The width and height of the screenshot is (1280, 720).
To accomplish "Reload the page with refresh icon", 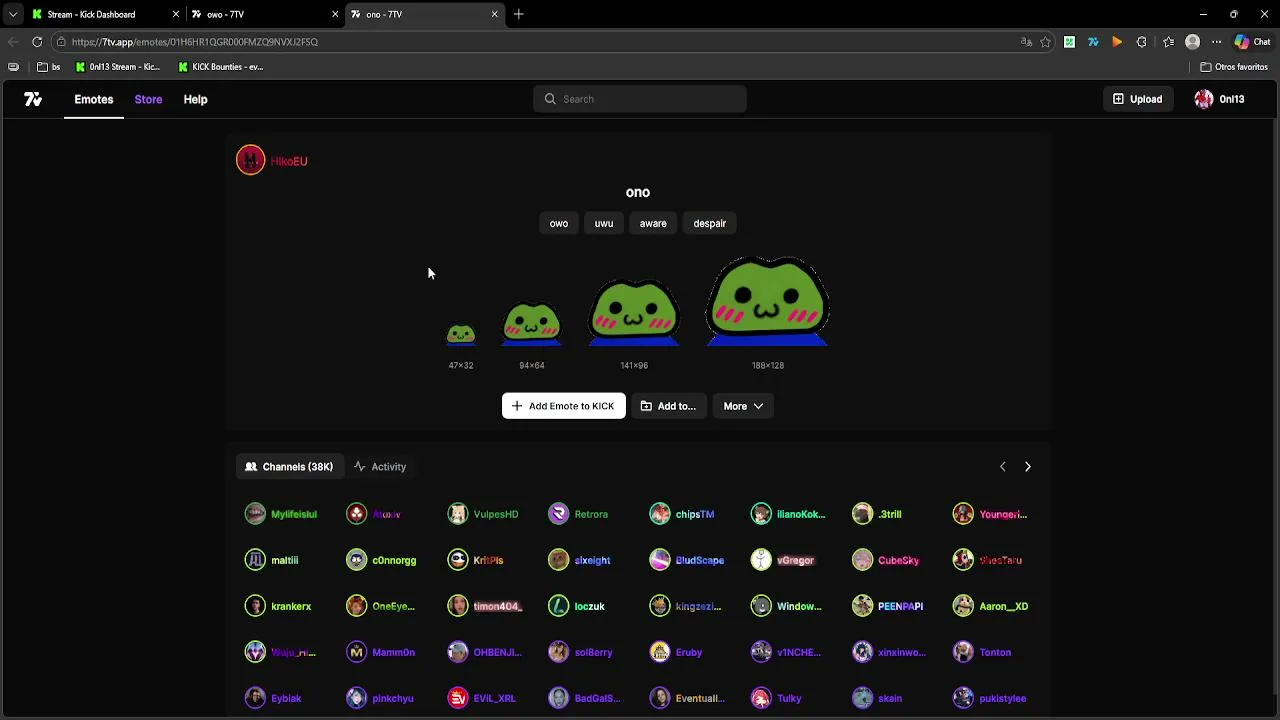I will [x=37, y=42].
